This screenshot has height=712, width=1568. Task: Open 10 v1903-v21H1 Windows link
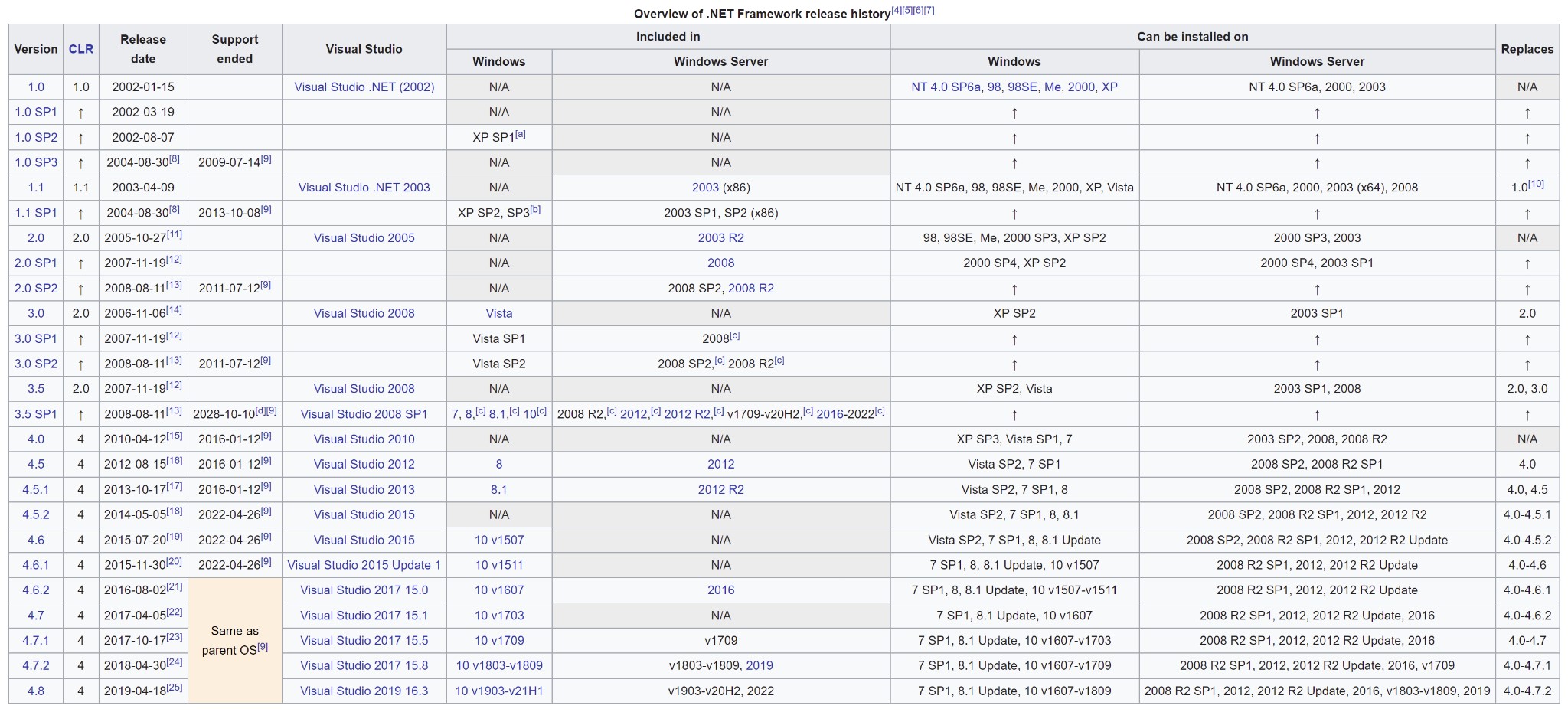pos(499,691)
